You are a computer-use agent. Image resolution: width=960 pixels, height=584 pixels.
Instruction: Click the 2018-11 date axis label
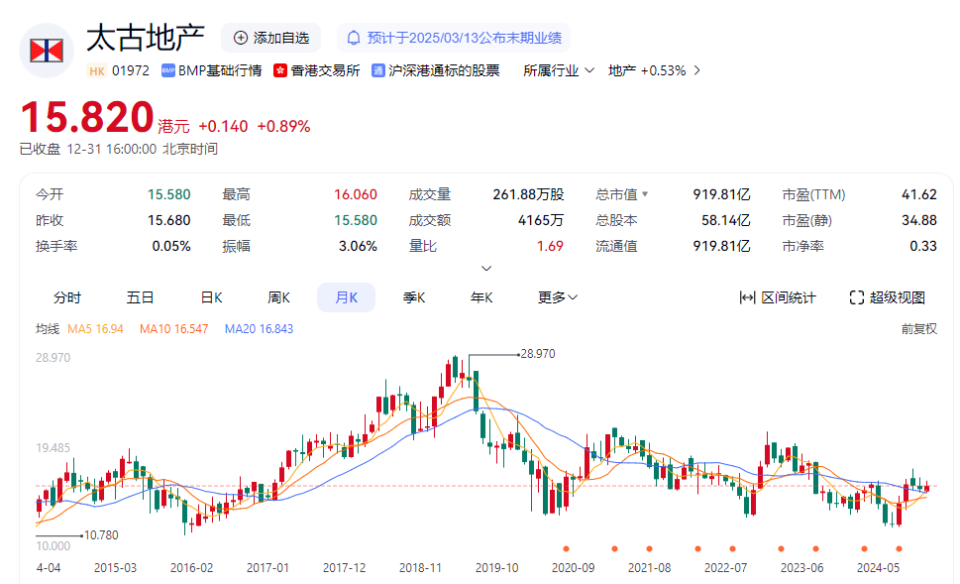point(420,568)
